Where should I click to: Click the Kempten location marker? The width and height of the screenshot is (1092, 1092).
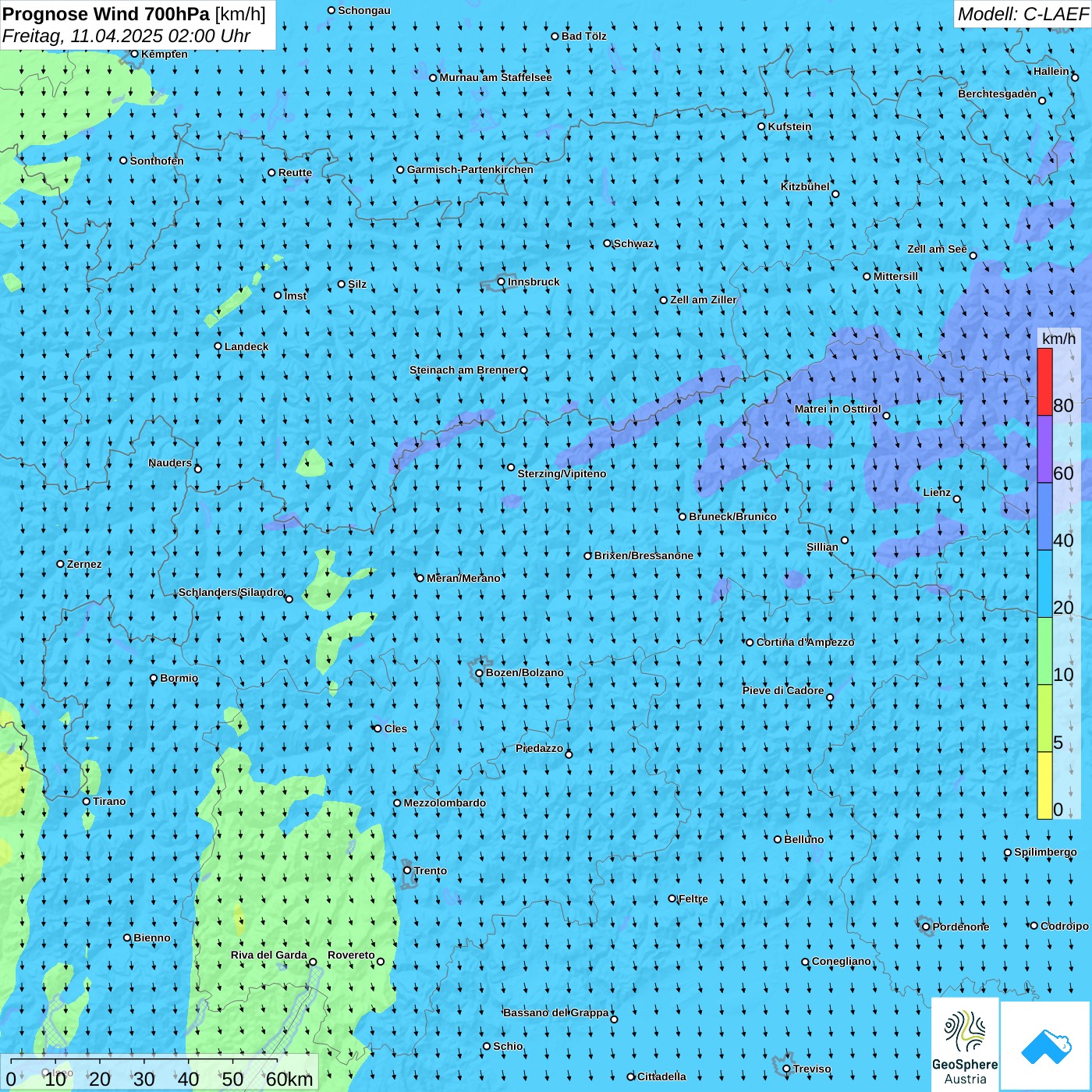(134, 54)
